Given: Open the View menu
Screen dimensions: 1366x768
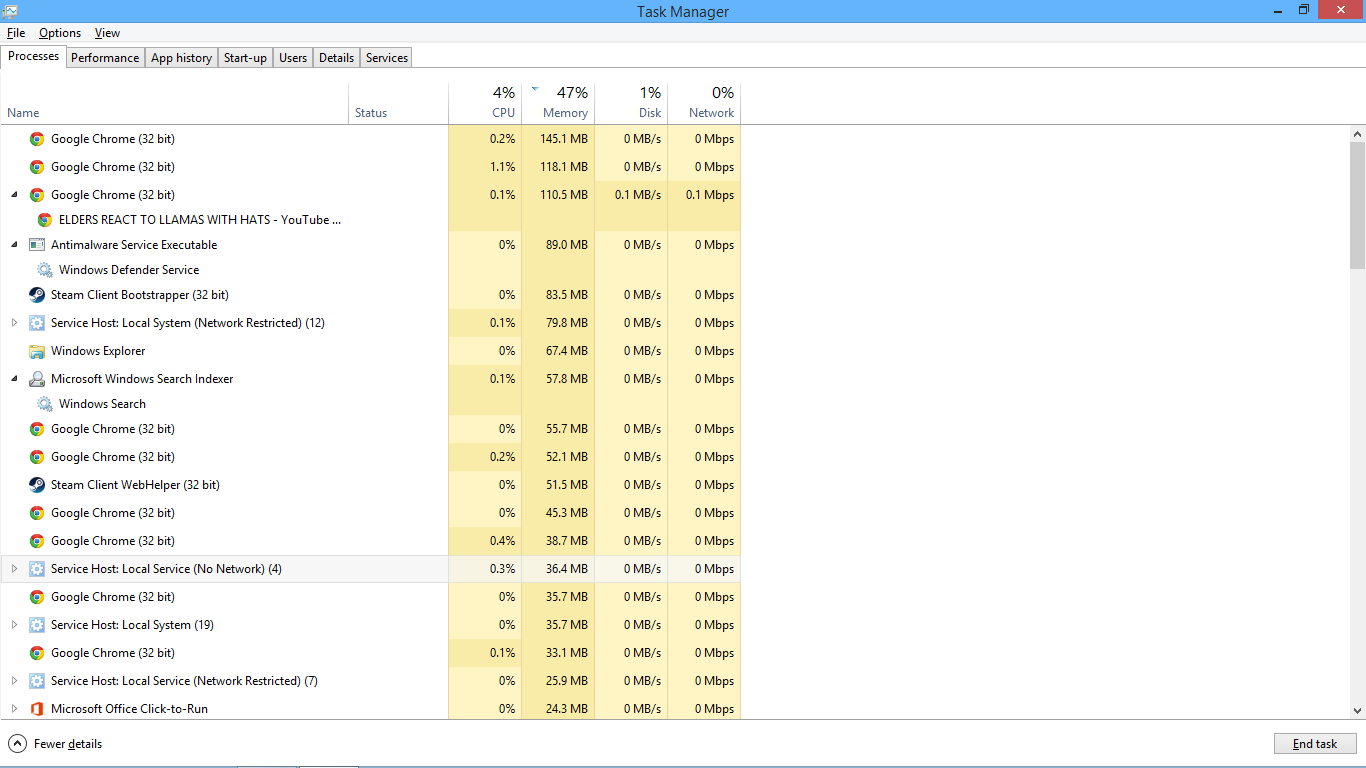Looking at the screenshot, I should [x=107, y=33].
